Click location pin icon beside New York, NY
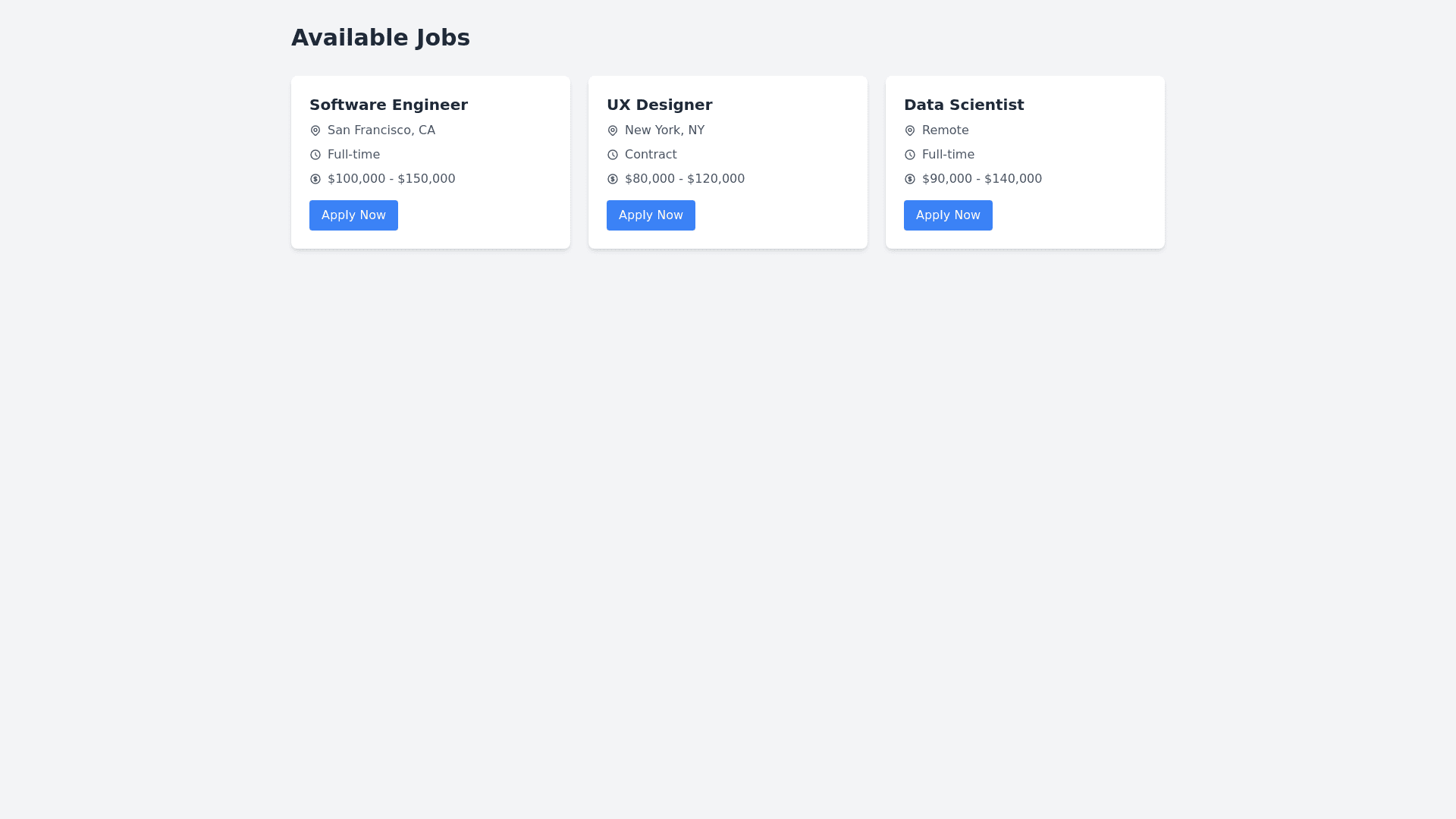 coord(613,130)
